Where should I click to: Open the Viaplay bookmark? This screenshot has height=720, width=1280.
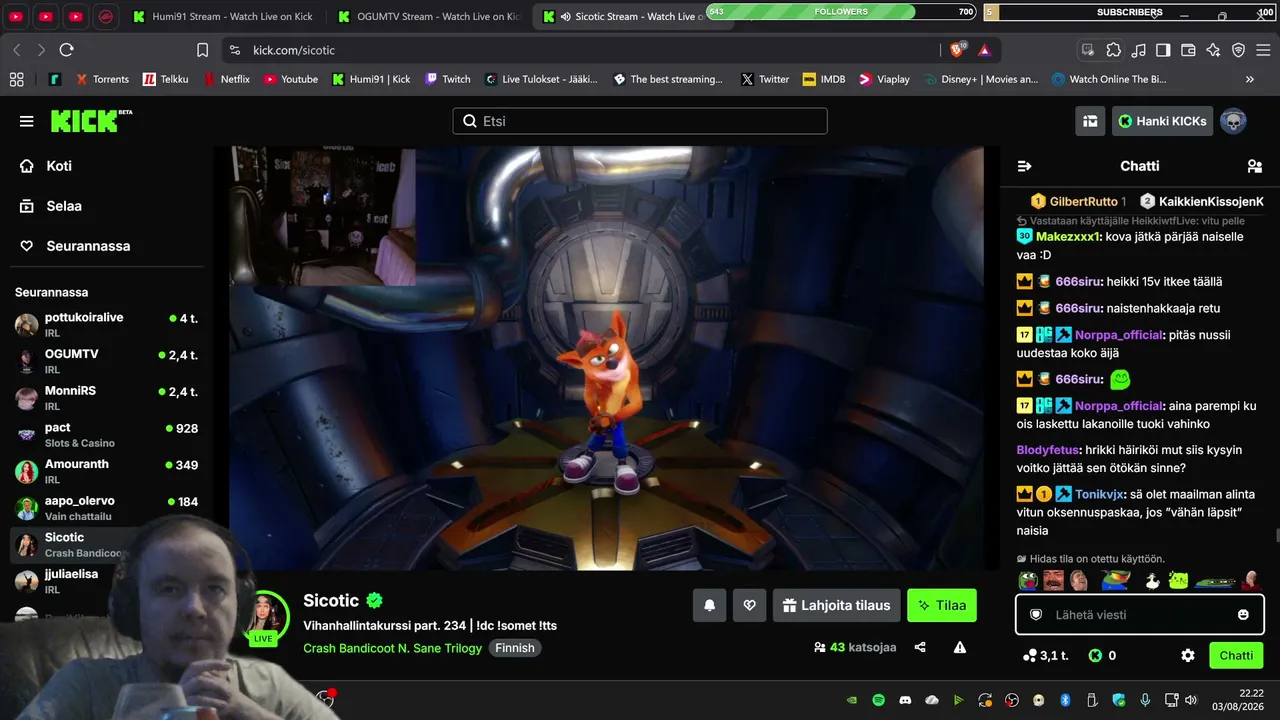(x=884, y=79)
